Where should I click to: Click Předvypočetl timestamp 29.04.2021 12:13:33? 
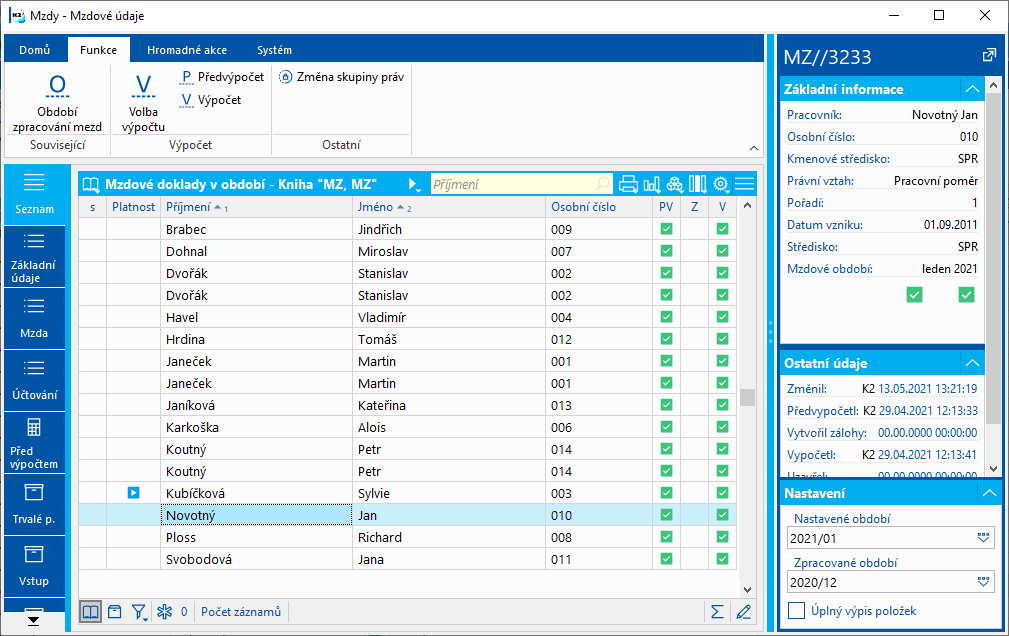pyautogui.click(x=928, y=411)
